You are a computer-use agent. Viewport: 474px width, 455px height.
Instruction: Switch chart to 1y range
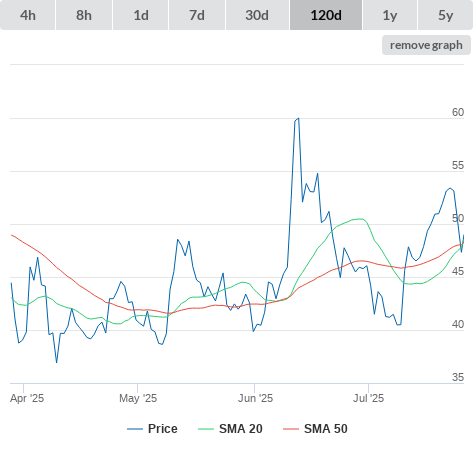click(x=390, y=15)
